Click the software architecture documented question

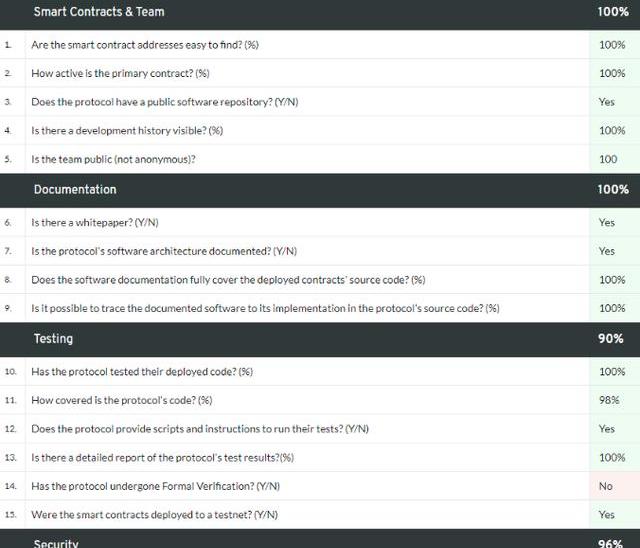164,251
